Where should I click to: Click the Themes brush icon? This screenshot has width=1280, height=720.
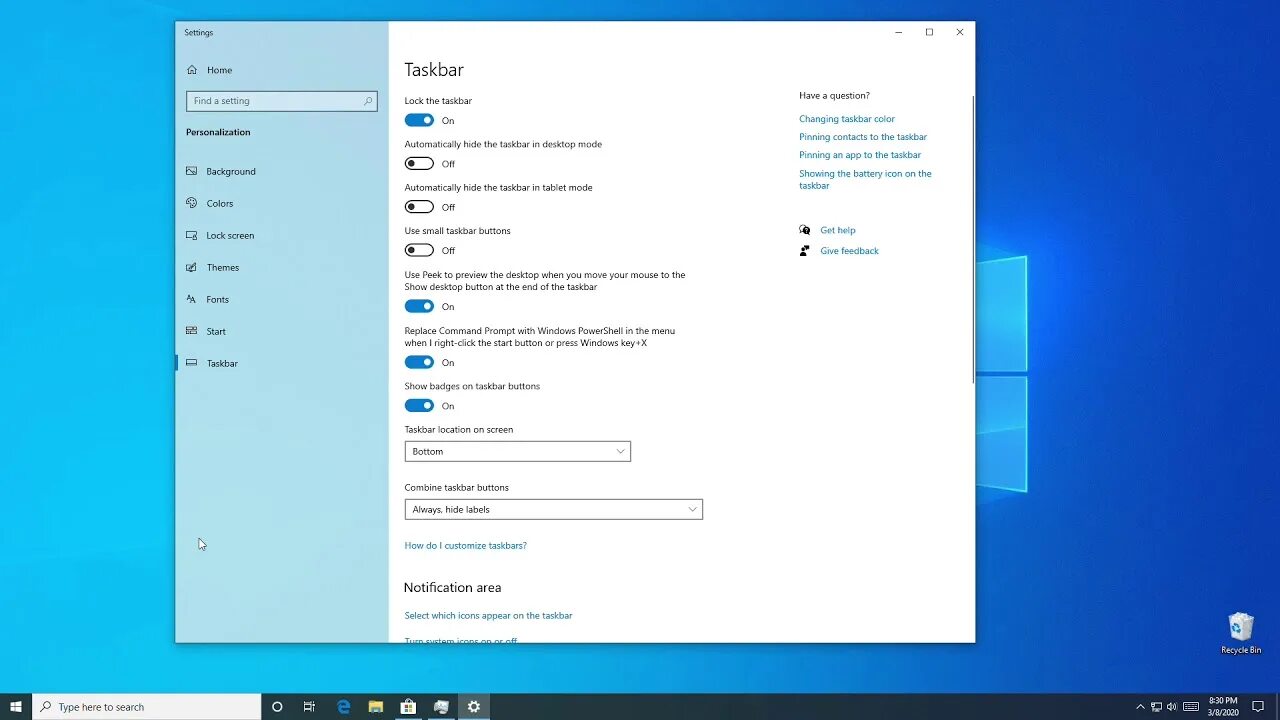click(192, 267)
